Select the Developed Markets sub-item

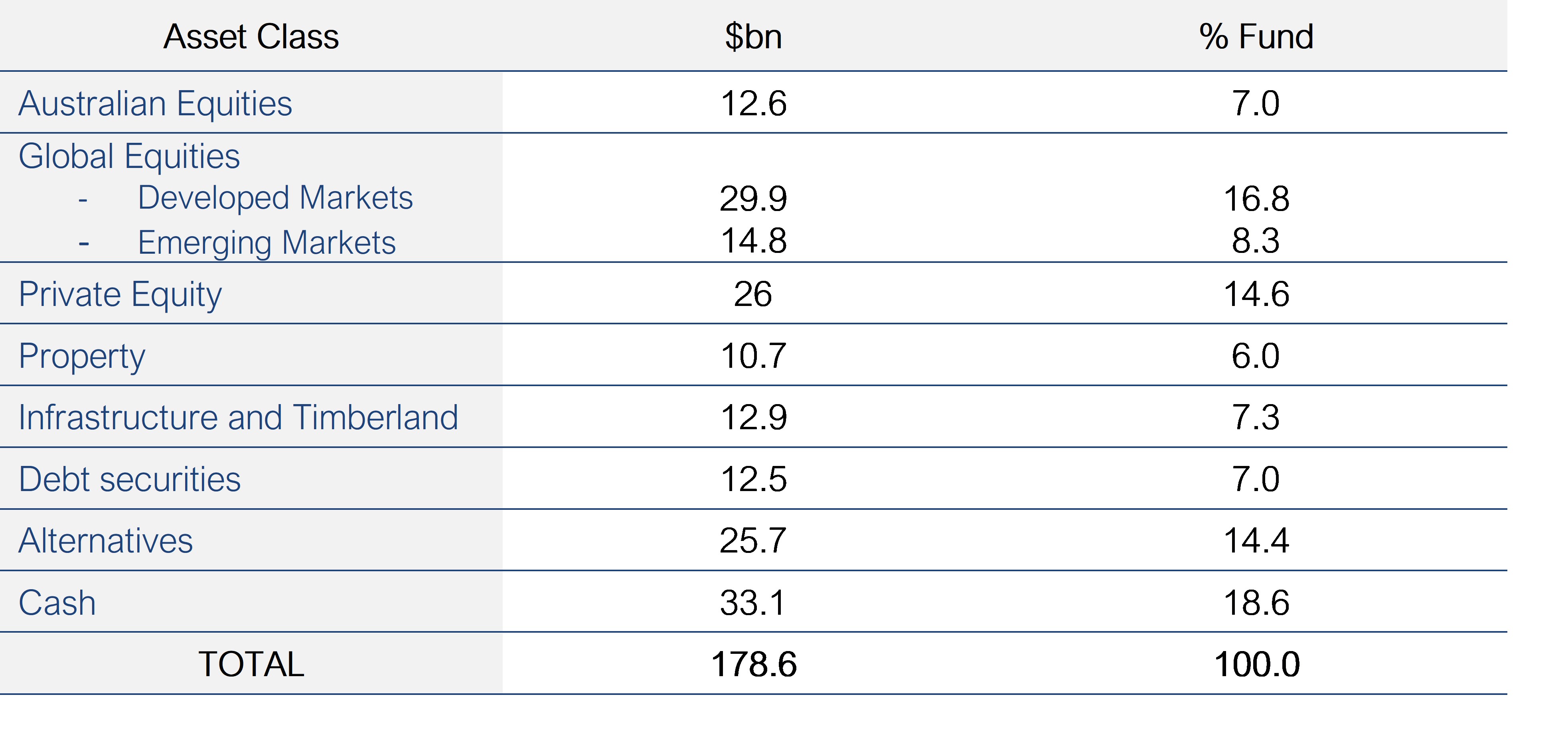point(275,198)
